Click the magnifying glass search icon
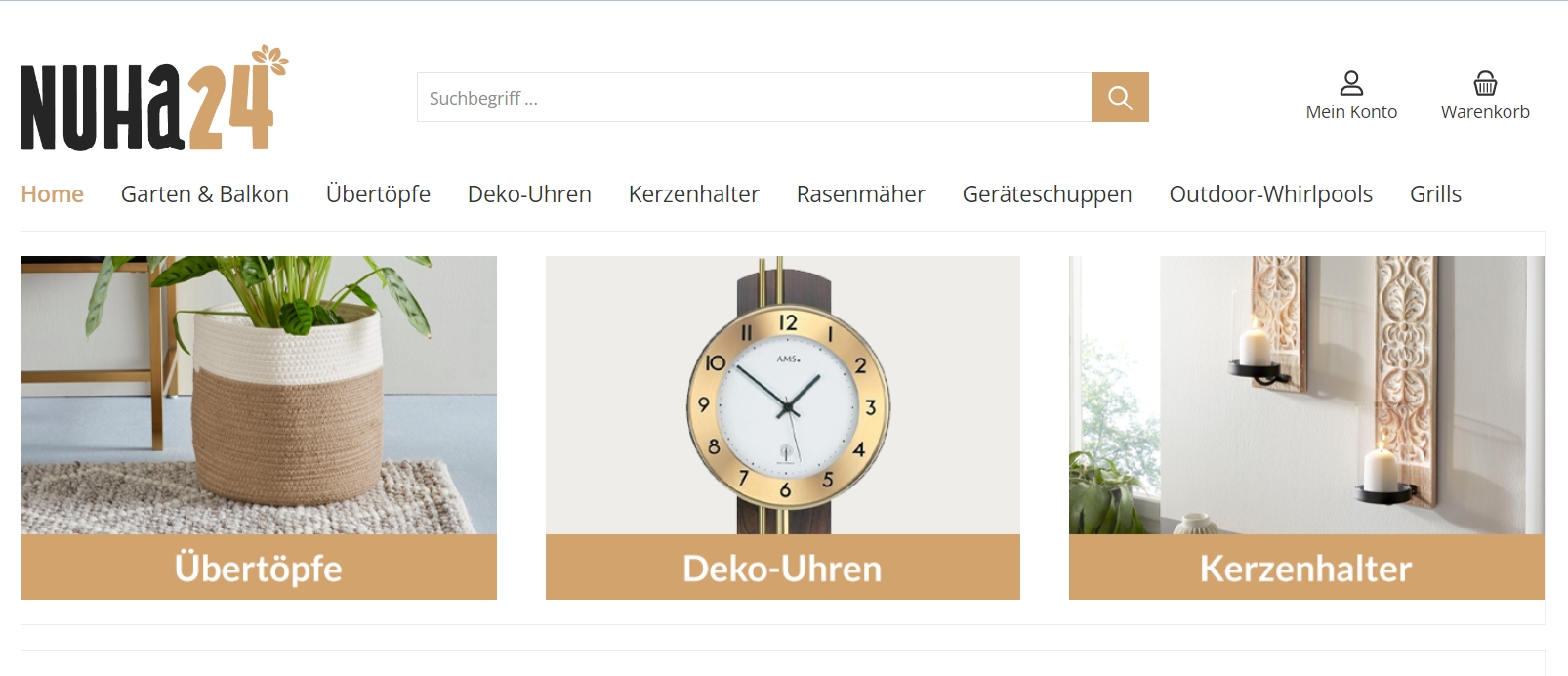1568x676 pixels. coord(1120,98)
